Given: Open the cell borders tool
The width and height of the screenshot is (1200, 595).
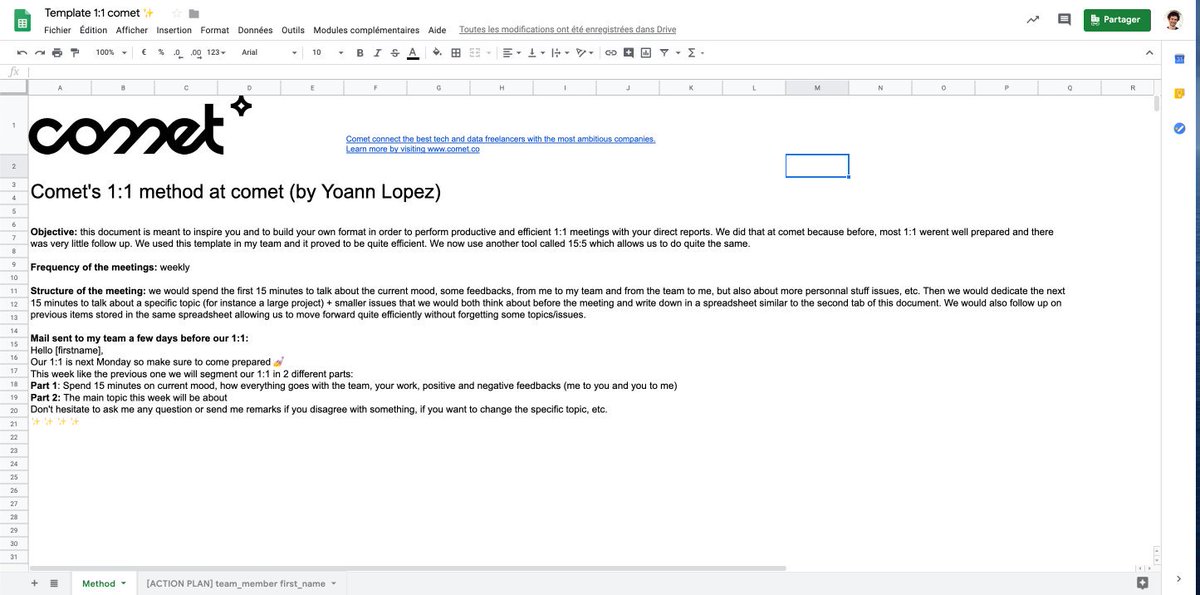Looking at the screenshot, I should (x=456, y=53).
